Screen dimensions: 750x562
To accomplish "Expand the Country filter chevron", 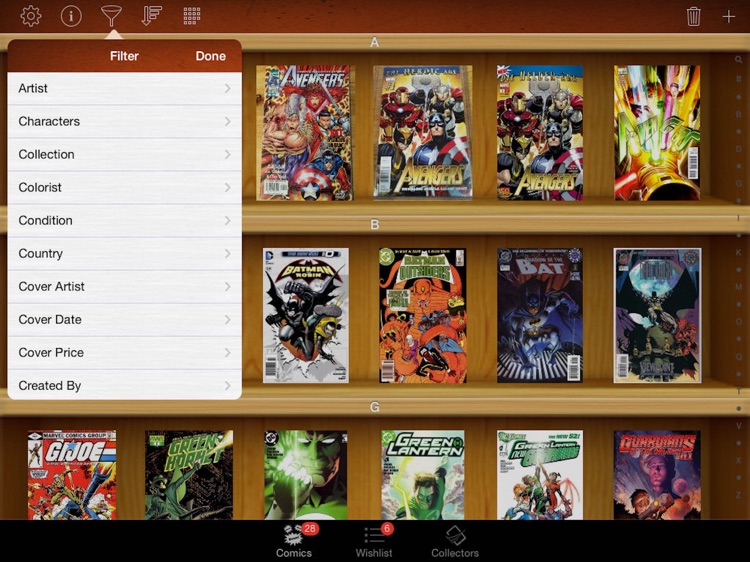I will coord(228,253).
